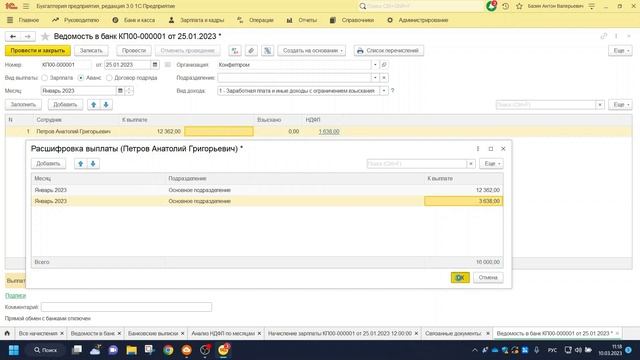Click the dialog's 3 638,00 cell
Viewport: 640px width, 360px height.
[463, 201]
